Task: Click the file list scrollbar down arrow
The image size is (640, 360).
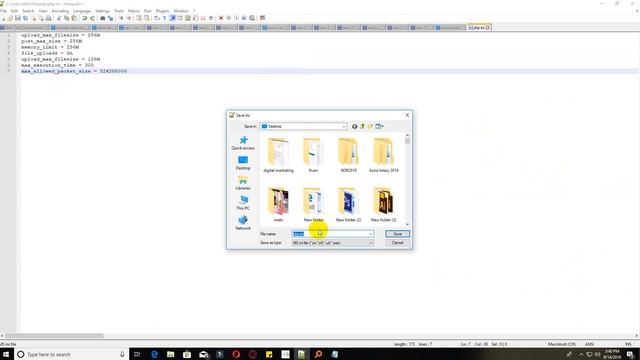Action: 407,224
